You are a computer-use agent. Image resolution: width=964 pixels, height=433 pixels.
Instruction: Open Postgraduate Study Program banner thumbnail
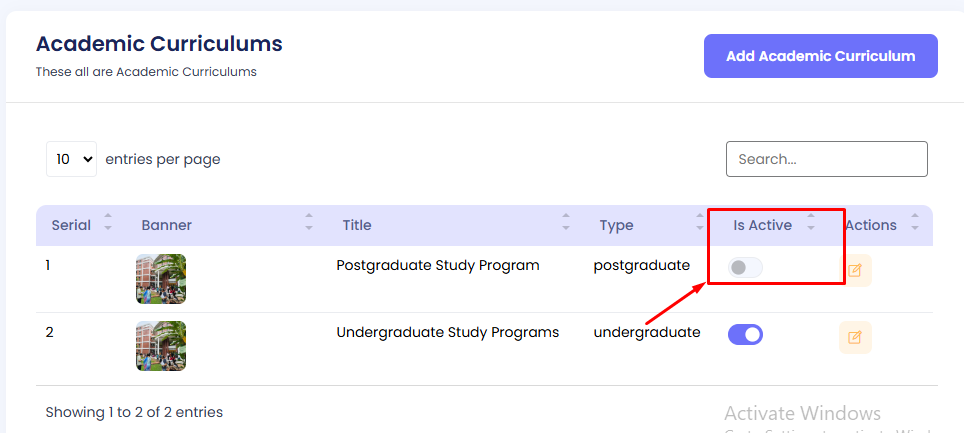click(x=161, y=278)
